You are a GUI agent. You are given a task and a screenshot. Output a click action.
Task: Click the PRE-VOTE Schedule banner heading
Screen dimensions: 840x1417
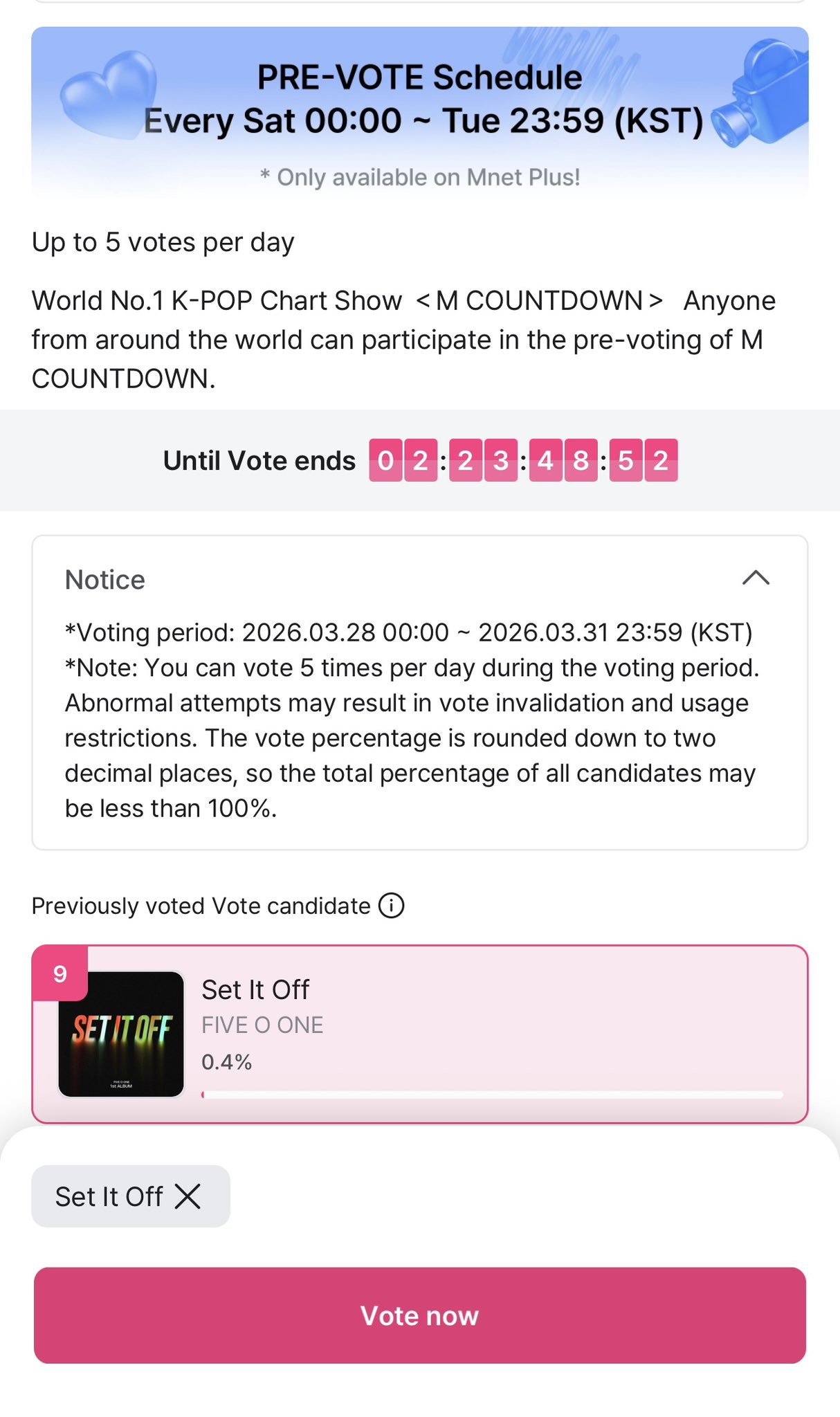tap(419, 77)
